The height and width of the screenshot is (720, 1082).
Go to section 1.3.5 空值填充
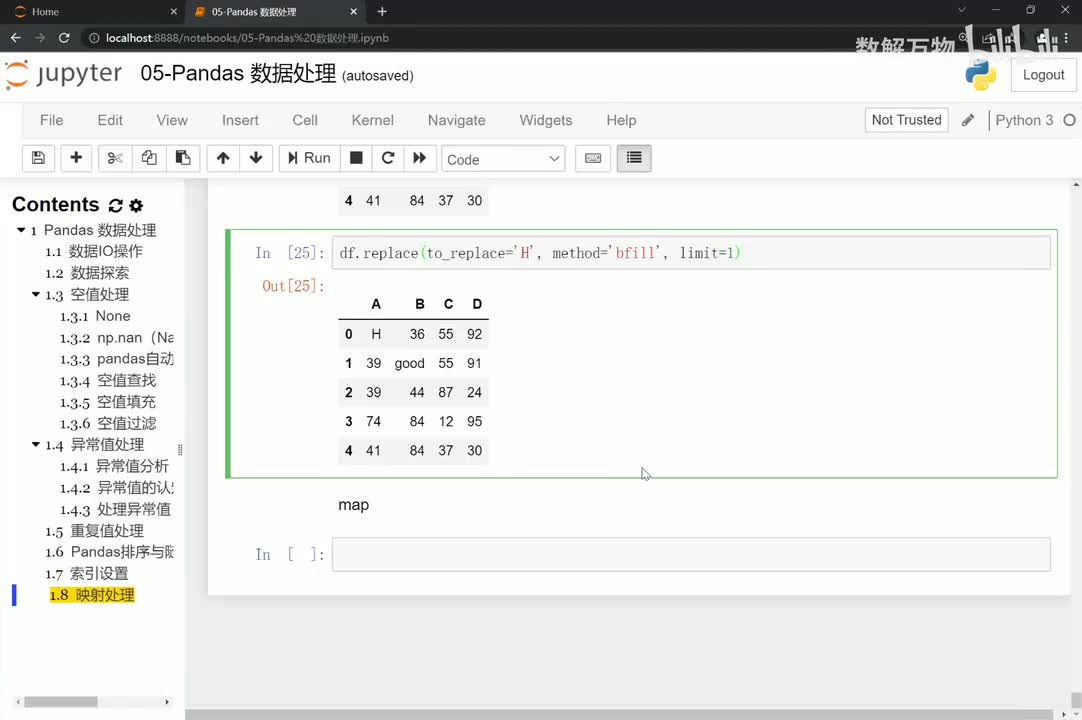tap(108, 402)
